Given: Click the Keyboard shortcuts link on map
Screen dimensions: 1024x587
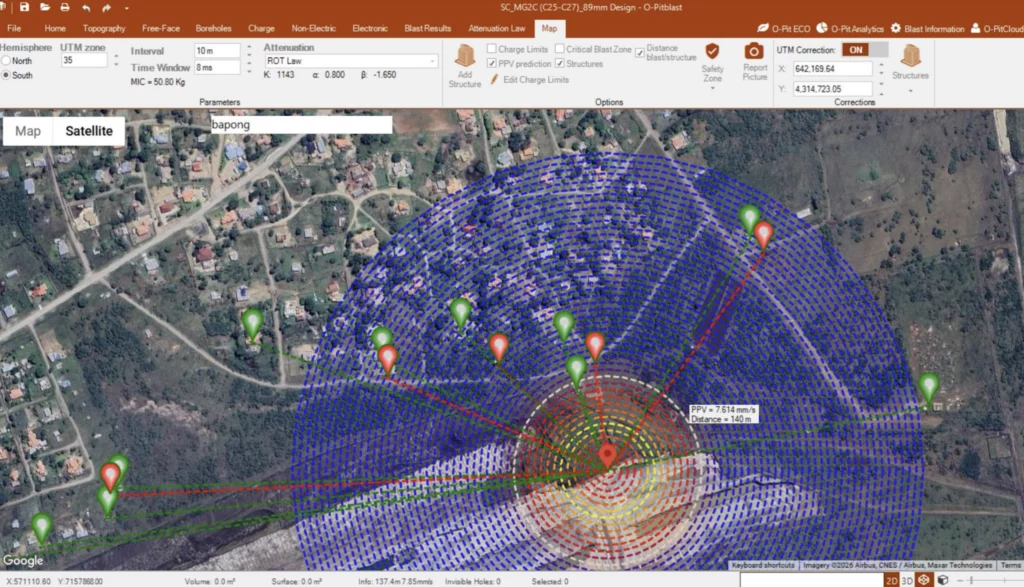Looking at the screenshot, I should (763, 565).
